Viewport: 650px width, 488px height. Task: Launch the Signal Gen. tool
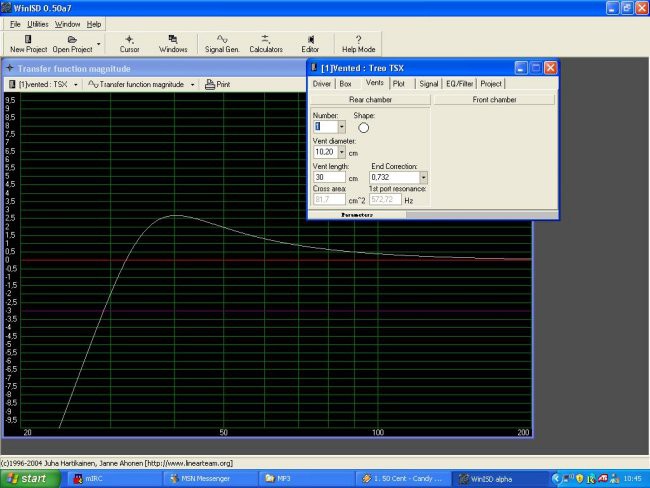pyautogui.click(x=222, y=44)
